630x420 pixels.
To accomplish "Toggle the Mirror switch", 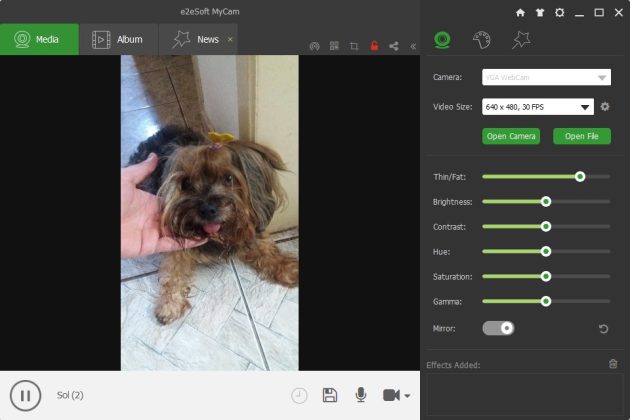I will coord(498,328).
